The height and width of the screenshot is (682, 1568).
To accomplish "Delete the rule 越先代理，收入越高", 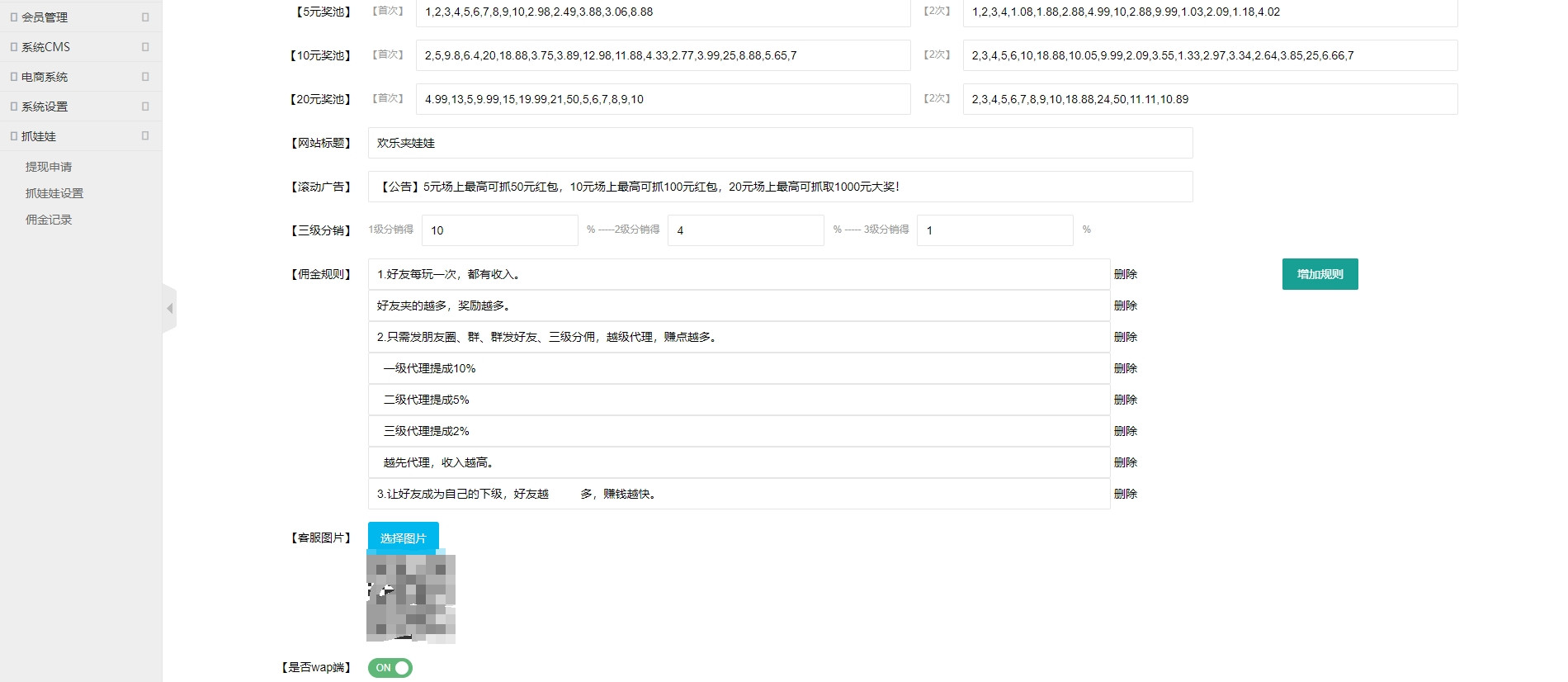I will coord(1126,462).
